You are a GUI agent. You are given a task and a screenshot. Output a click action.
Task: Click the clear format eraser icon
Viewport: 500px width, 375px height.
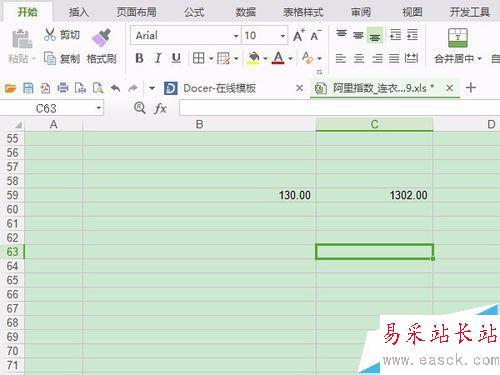pyautogui.click(x=307, y=58)
